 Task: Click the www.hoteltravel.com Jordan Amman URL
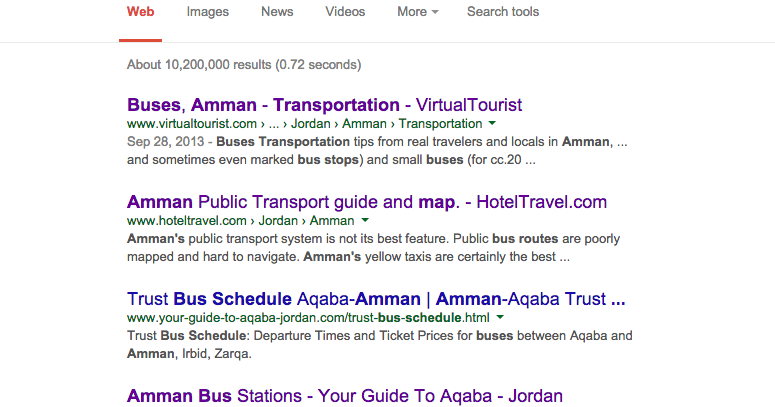[241, 221]
